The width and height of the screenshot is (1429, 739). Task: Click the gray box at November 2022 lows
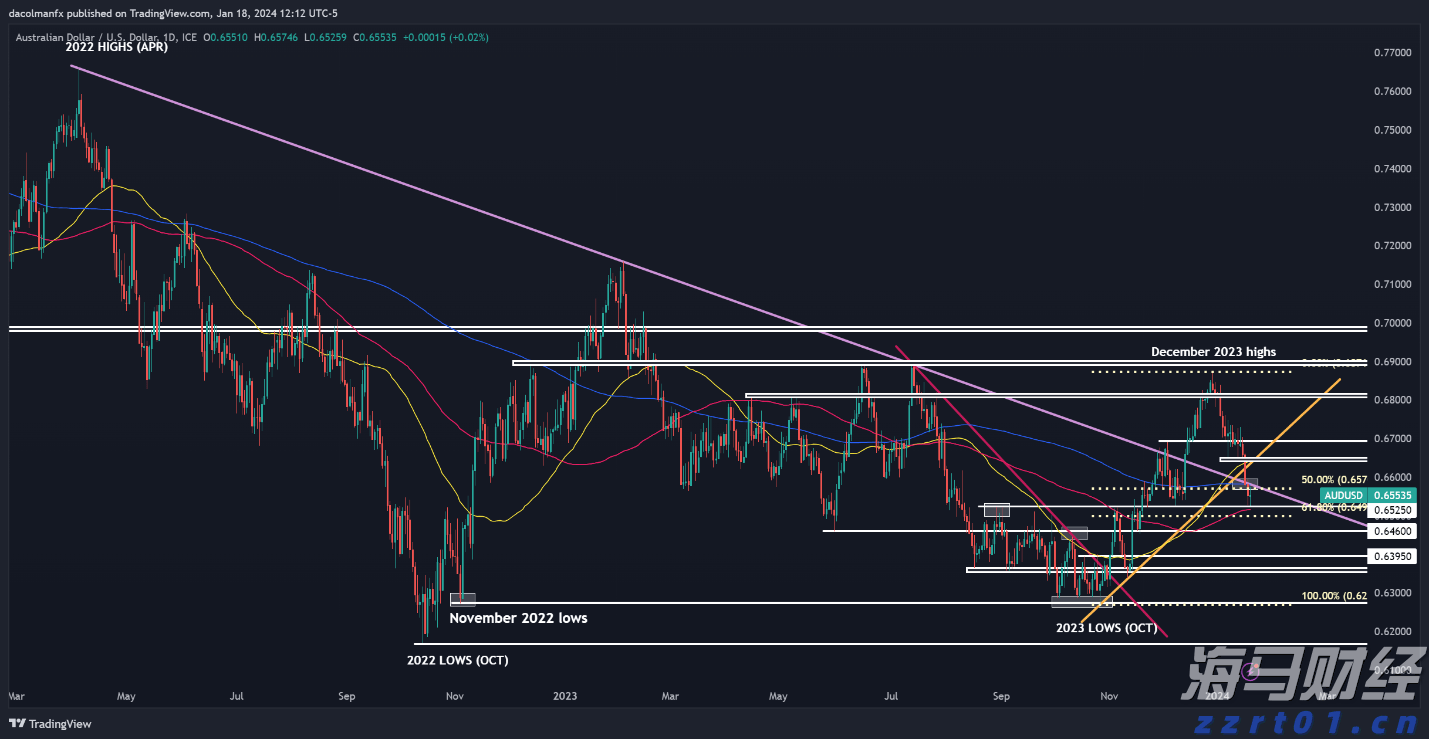pos(462,599)
